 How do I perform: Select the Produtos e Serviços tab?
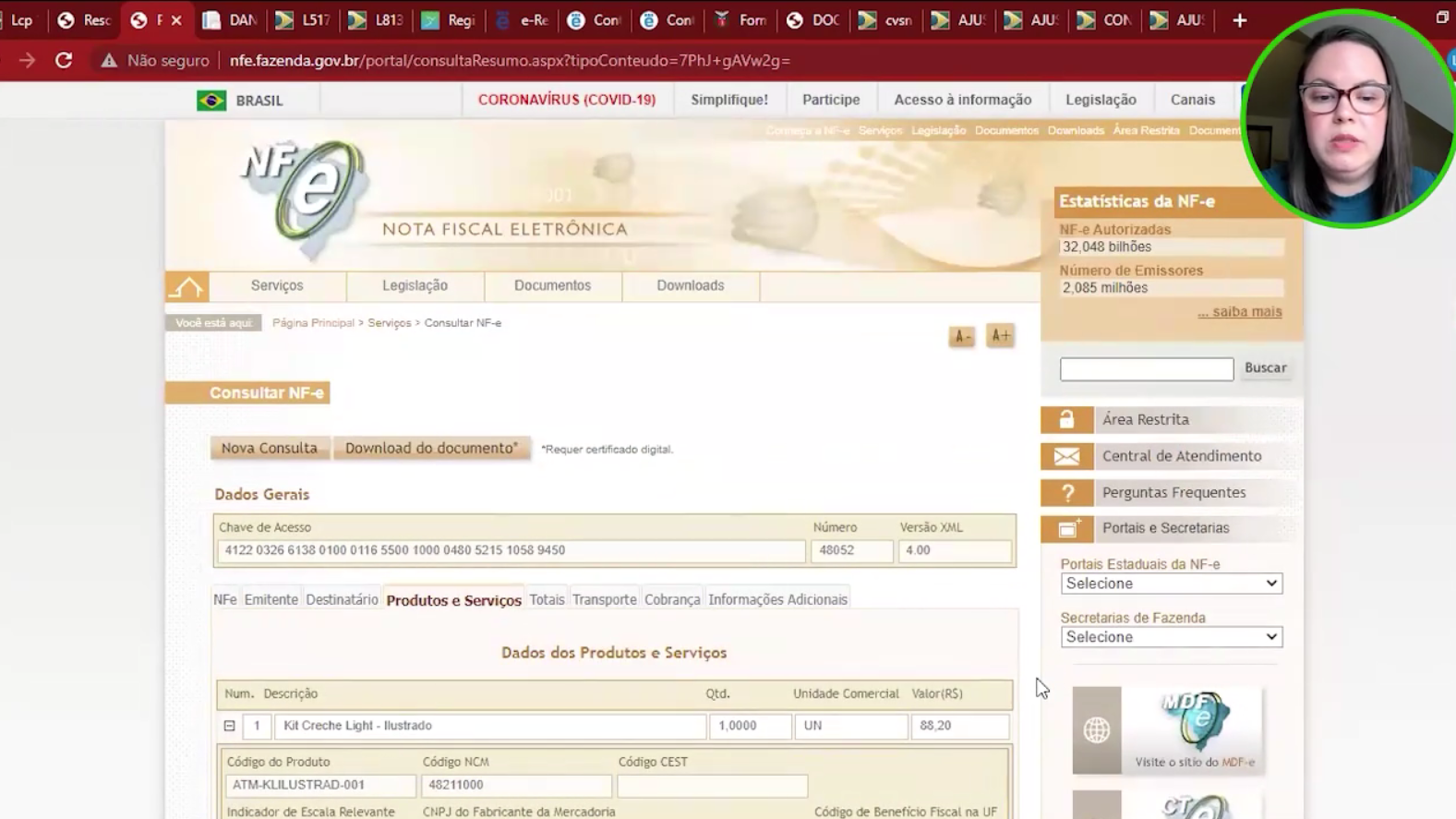click(454, 601)
